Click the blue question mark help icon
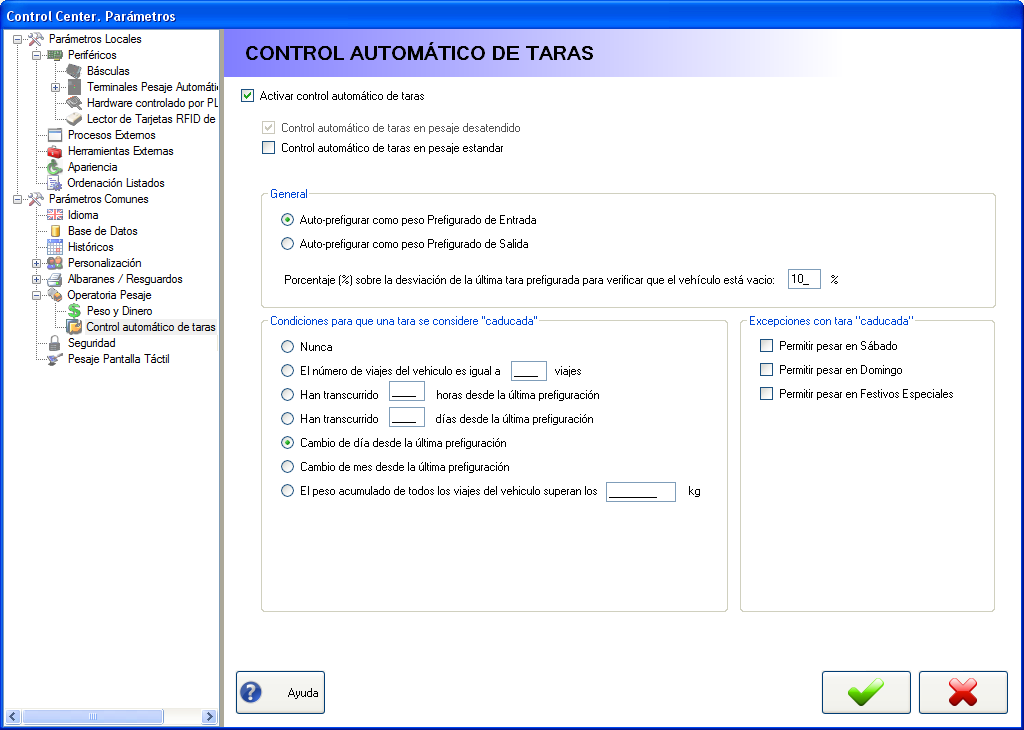 [251, 692]
